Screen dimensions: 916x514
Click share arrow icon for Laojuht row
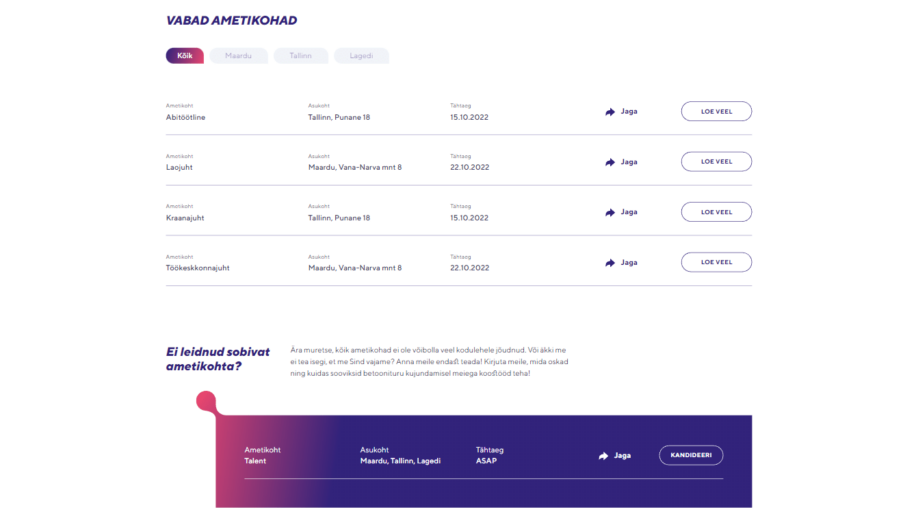pos(610,162)
